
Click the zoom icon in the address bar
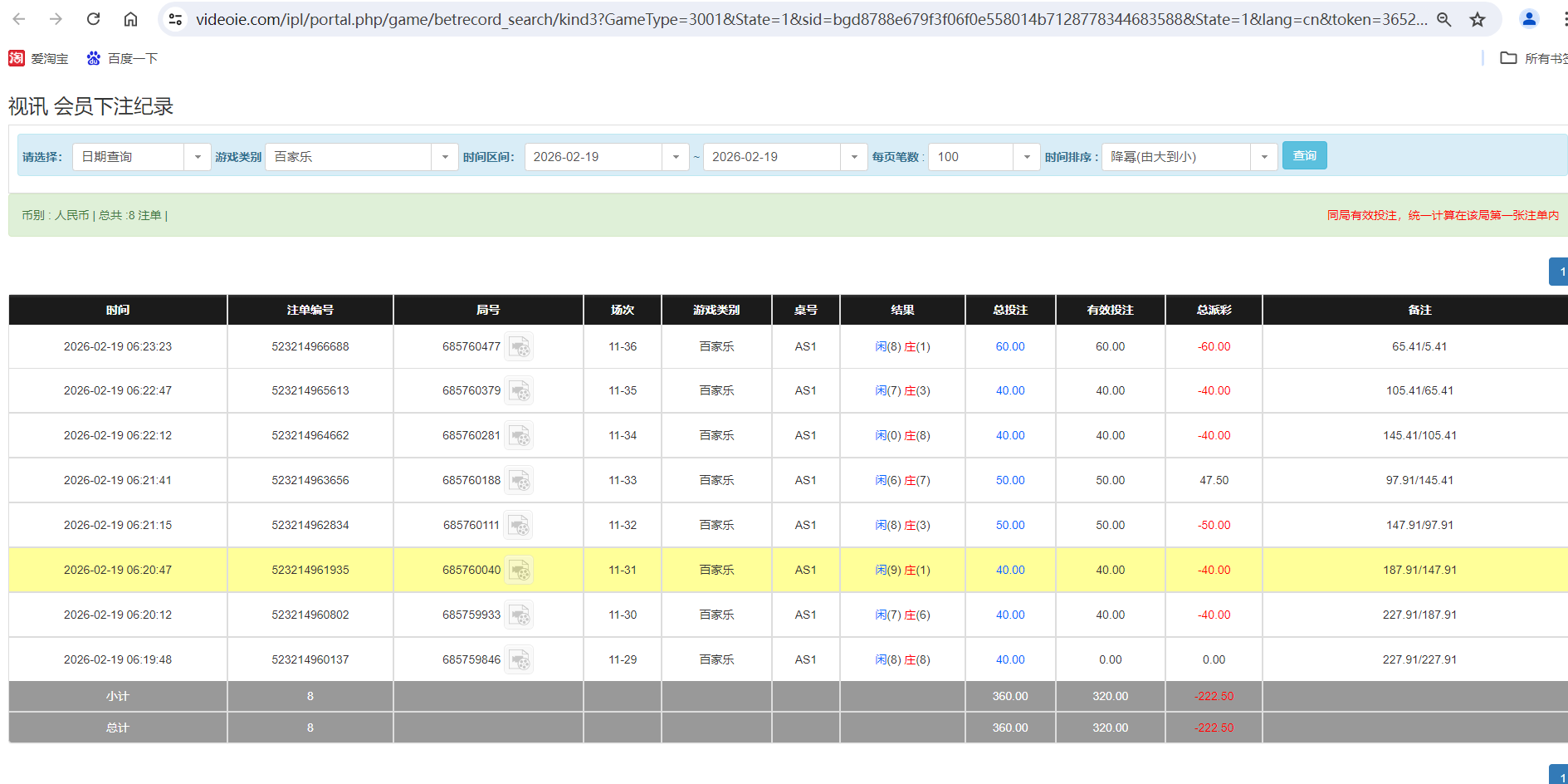pos(1443,18)
